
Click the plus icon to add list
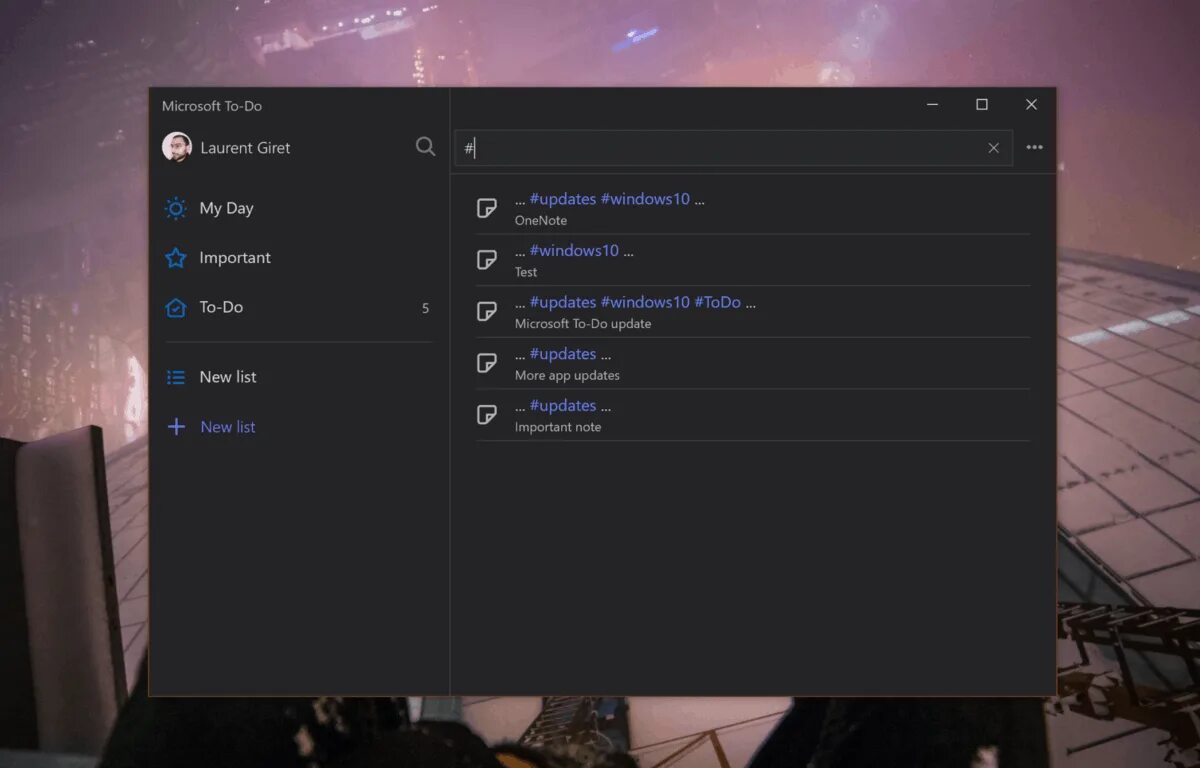tap(176, 427)
